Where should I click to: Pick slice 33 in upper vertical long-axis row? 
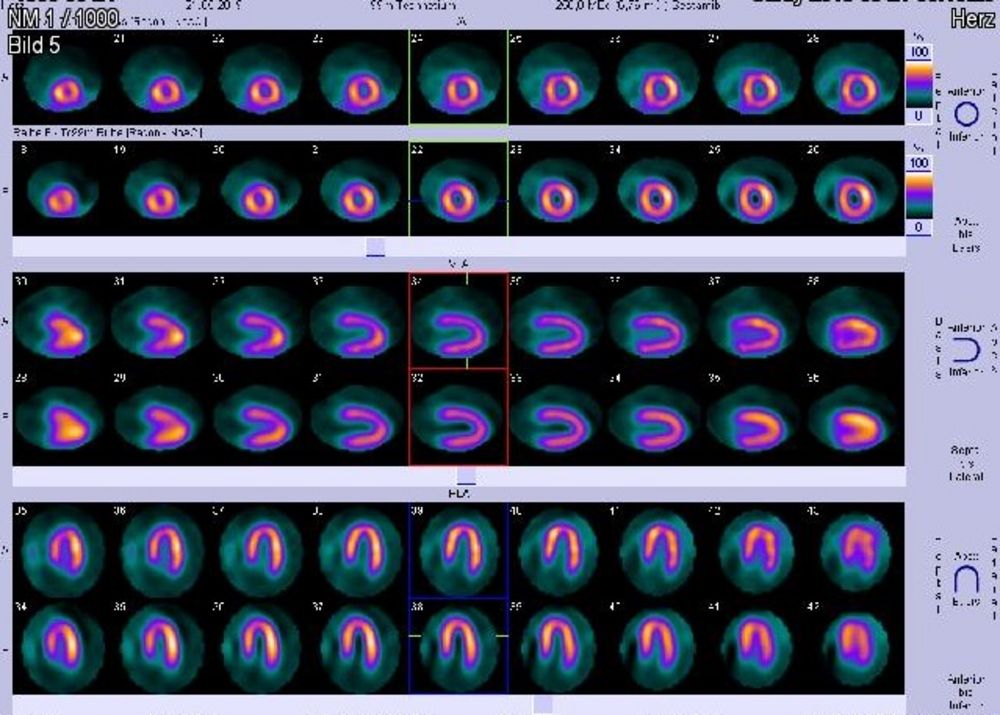(360, 321)
